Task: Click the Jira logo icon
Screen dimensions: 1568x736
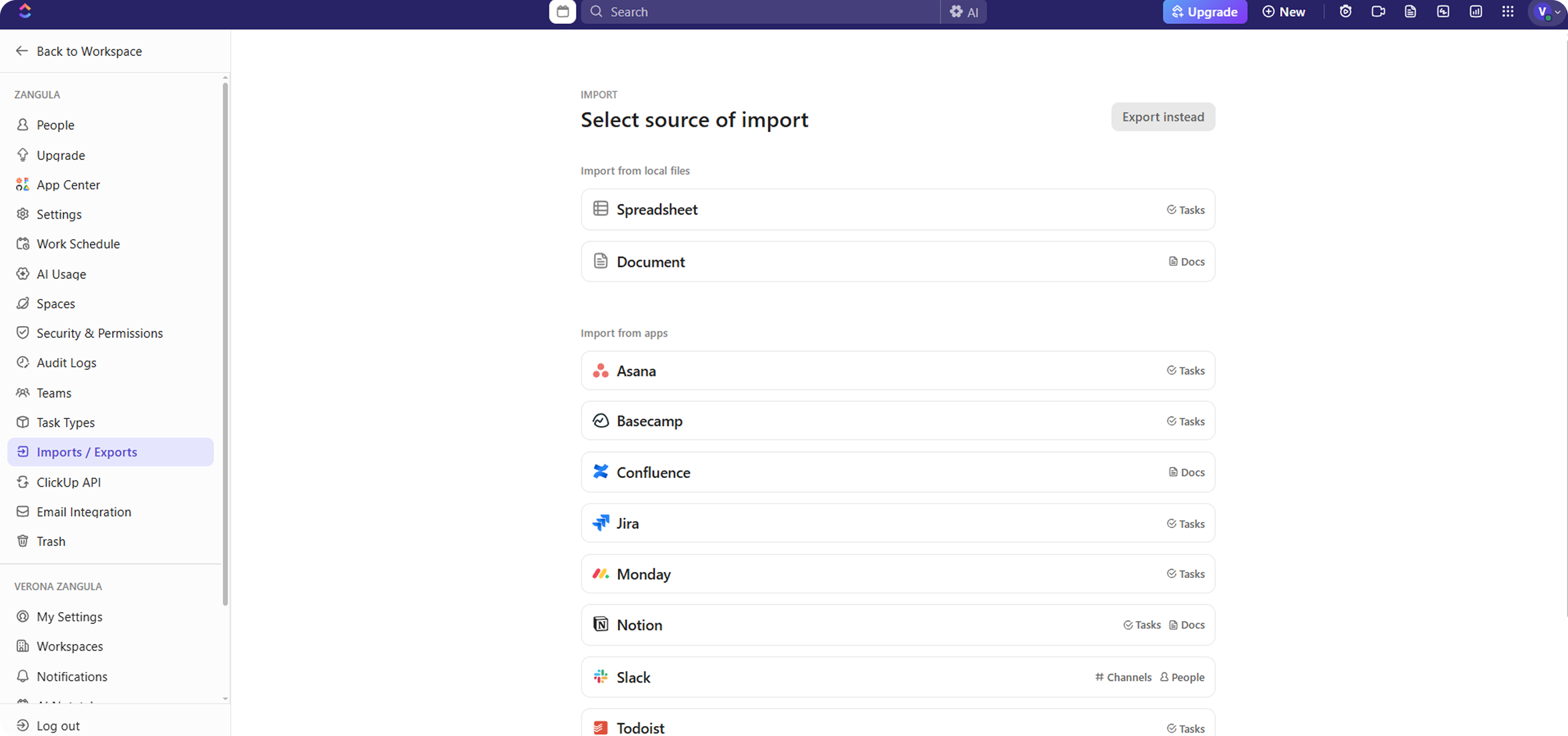Action: (601, 523)
